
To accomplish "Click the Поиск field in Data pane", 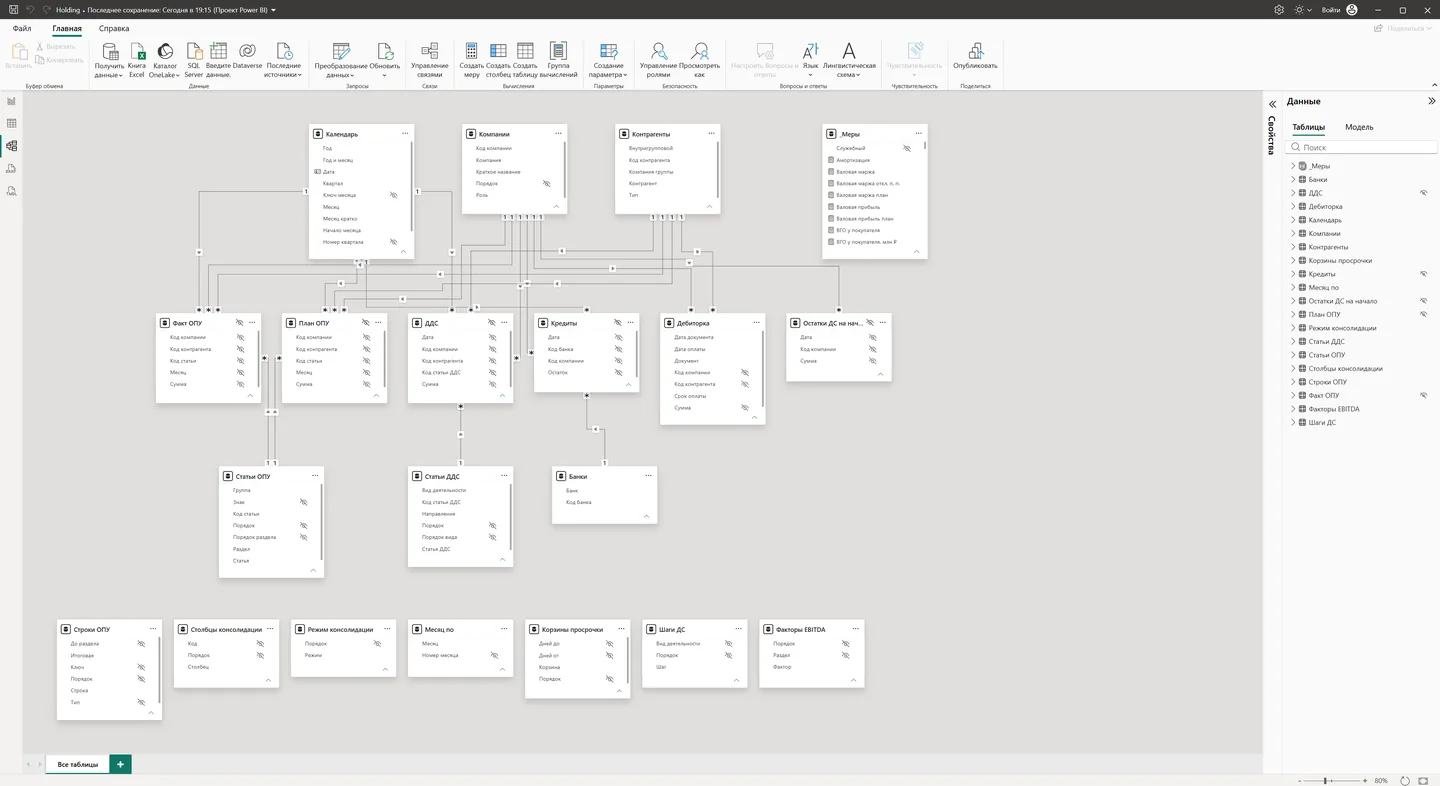I will 1361,147.
